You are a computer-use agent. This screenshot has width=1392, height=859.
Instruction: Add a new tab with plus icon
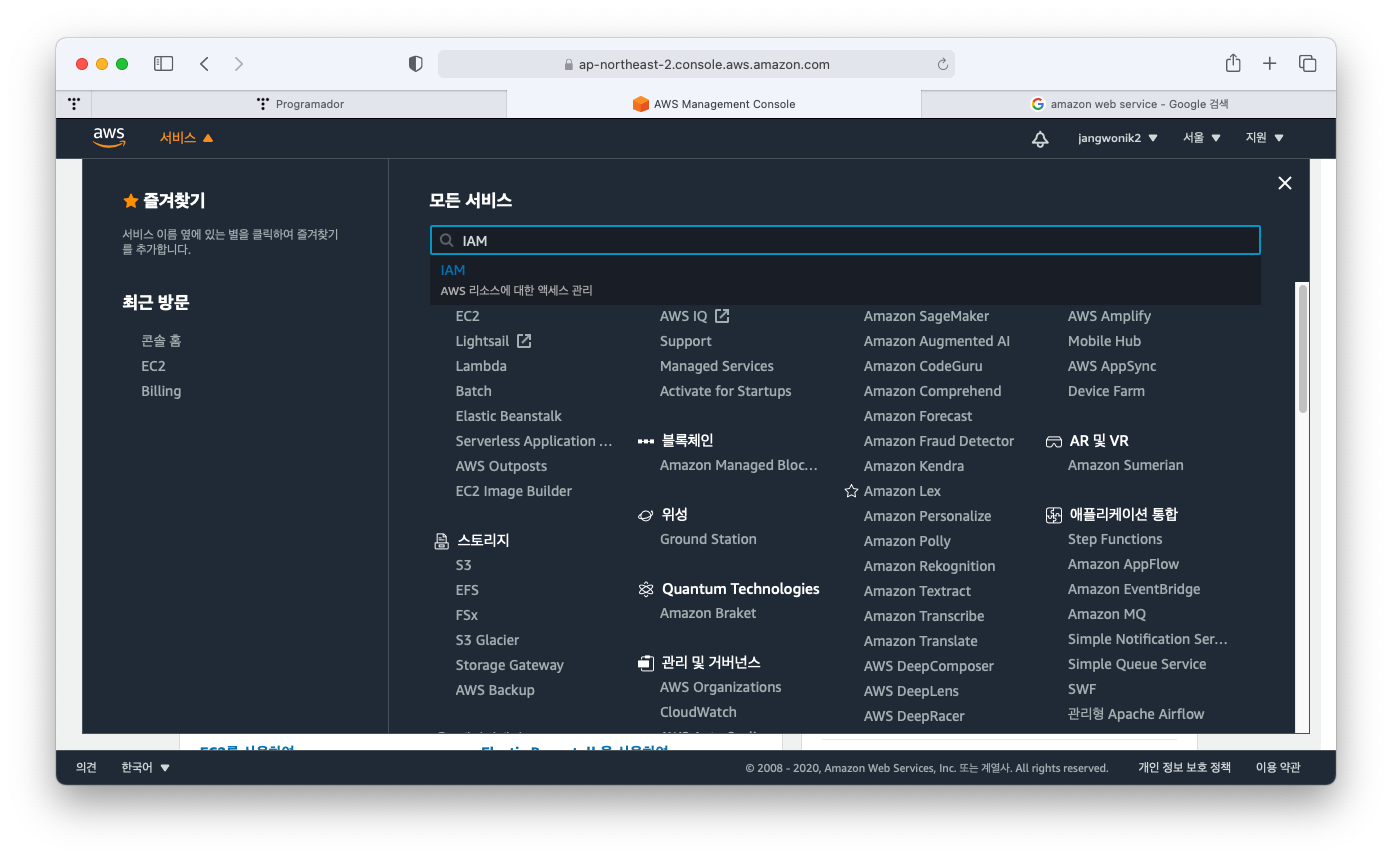click(x=1270, y=64)
